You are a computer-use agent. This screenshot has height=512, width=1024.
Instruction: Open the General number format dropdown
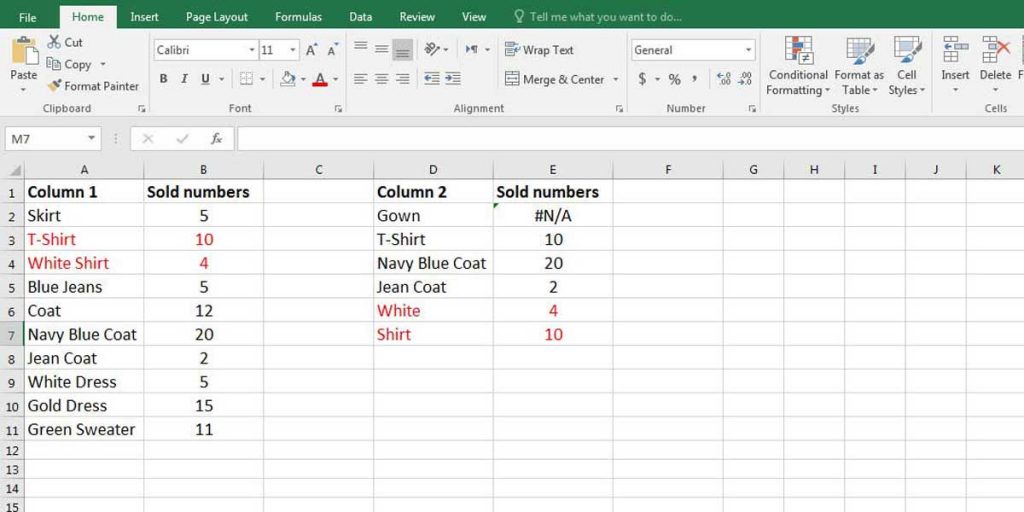click(748, 50)
